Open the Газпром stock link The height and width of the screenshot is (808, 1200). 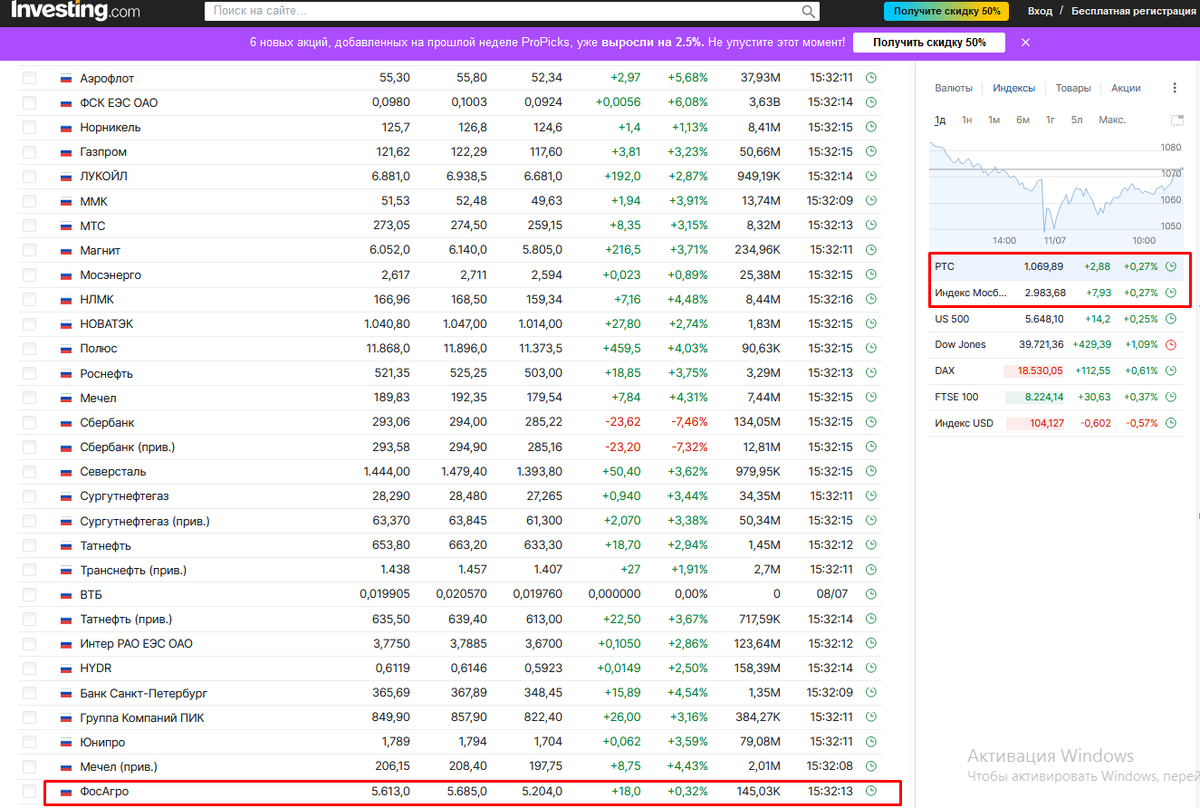pyautogui.click(x=103, y=152)
